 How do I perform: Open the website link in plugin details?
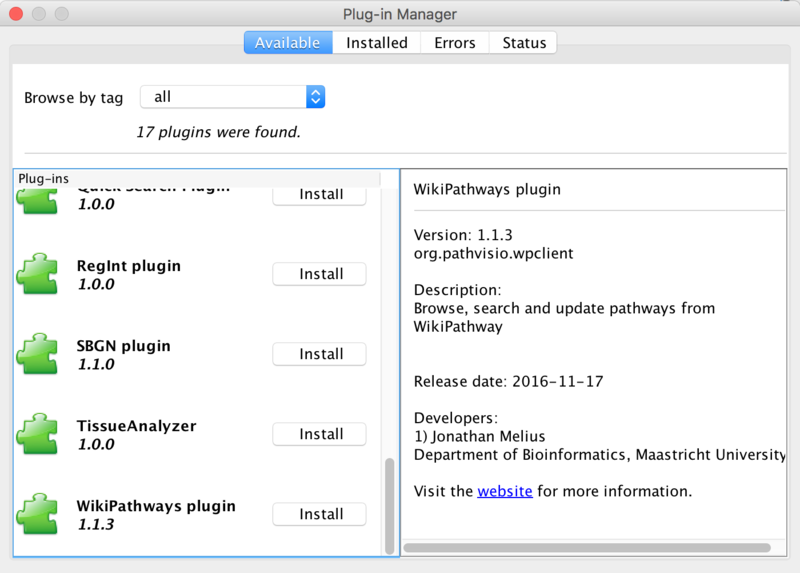point(505,491)
